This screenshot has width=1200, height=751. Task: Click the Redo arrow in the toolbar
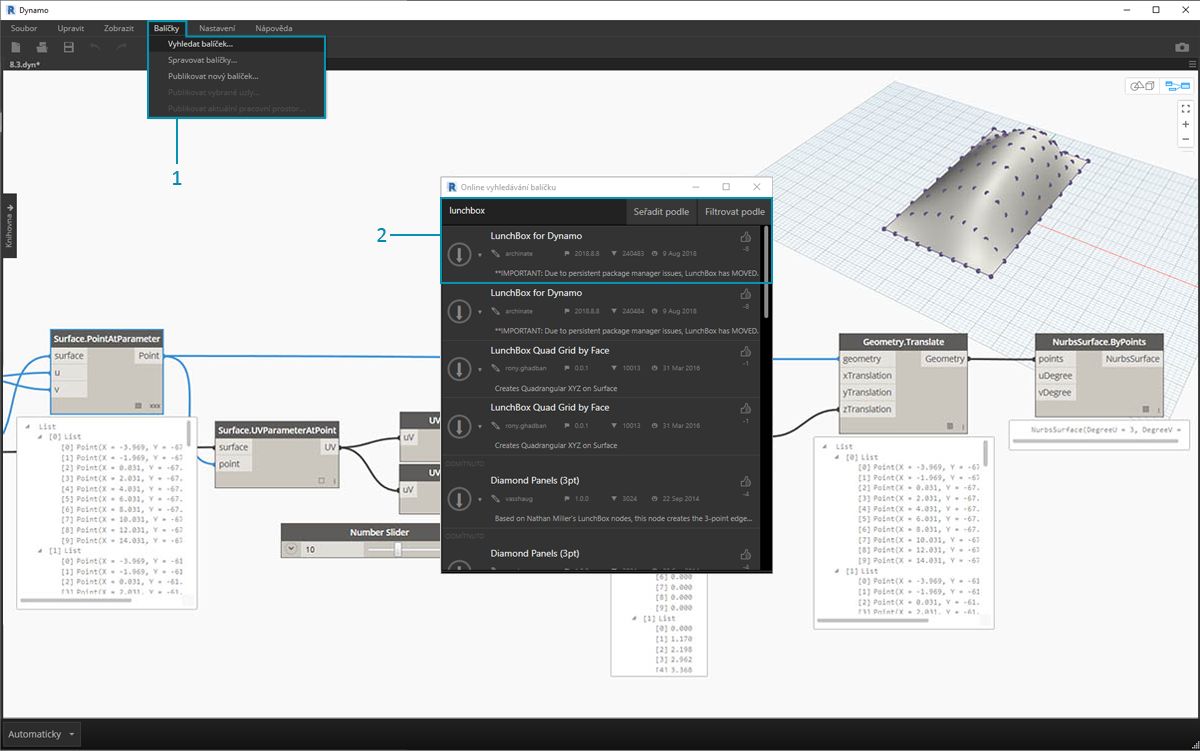(121, 47)
